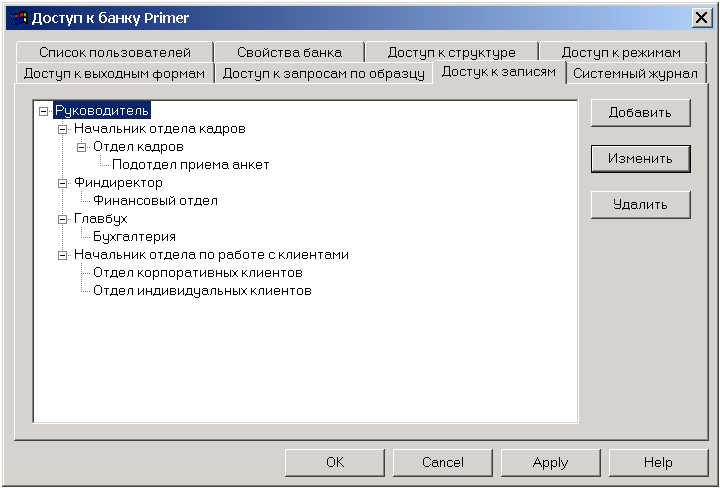Click the Изменить button
720x488 pixels.
pos(641,158)
